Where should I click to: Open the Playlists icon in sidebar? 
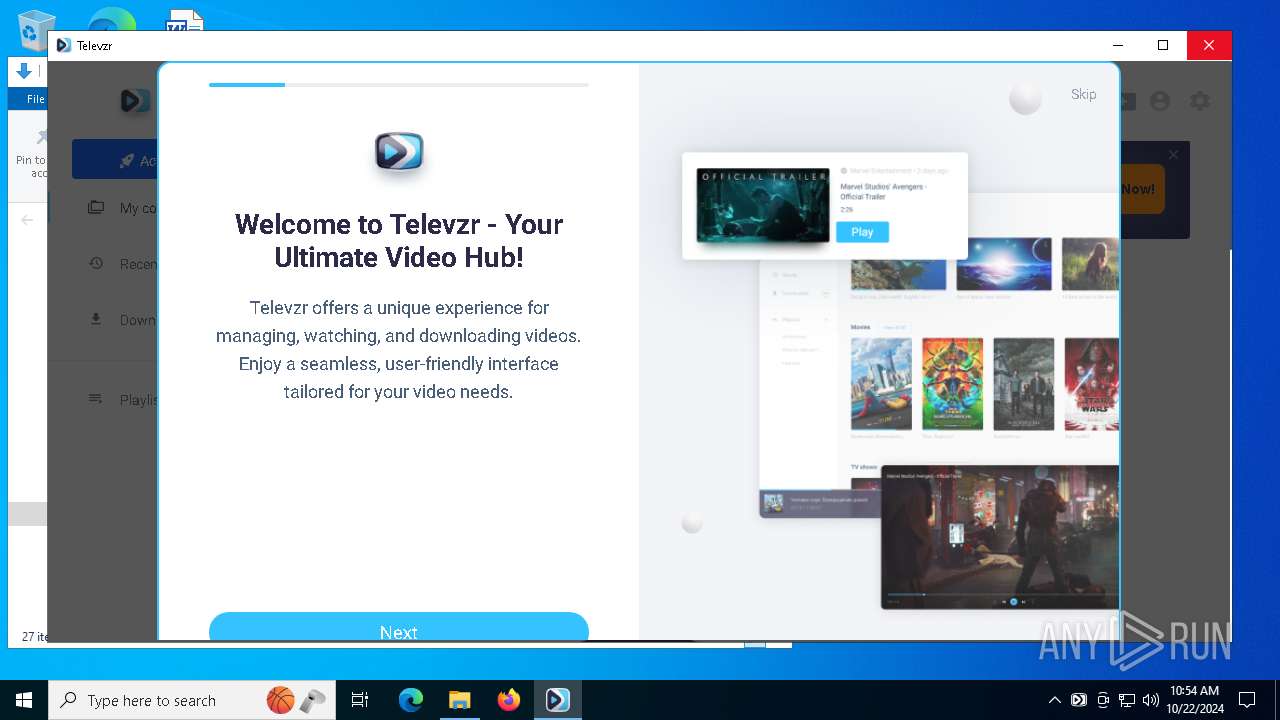pyautogui.click(x=96, y=399)
